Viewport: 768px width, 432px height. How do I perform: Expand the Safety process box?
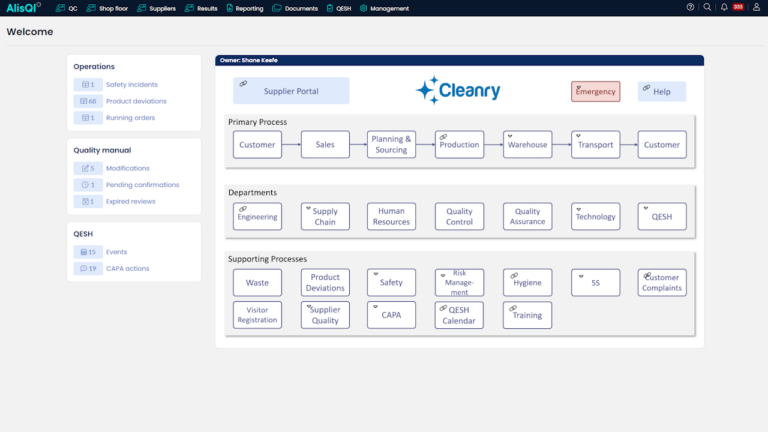coord(391,283)
